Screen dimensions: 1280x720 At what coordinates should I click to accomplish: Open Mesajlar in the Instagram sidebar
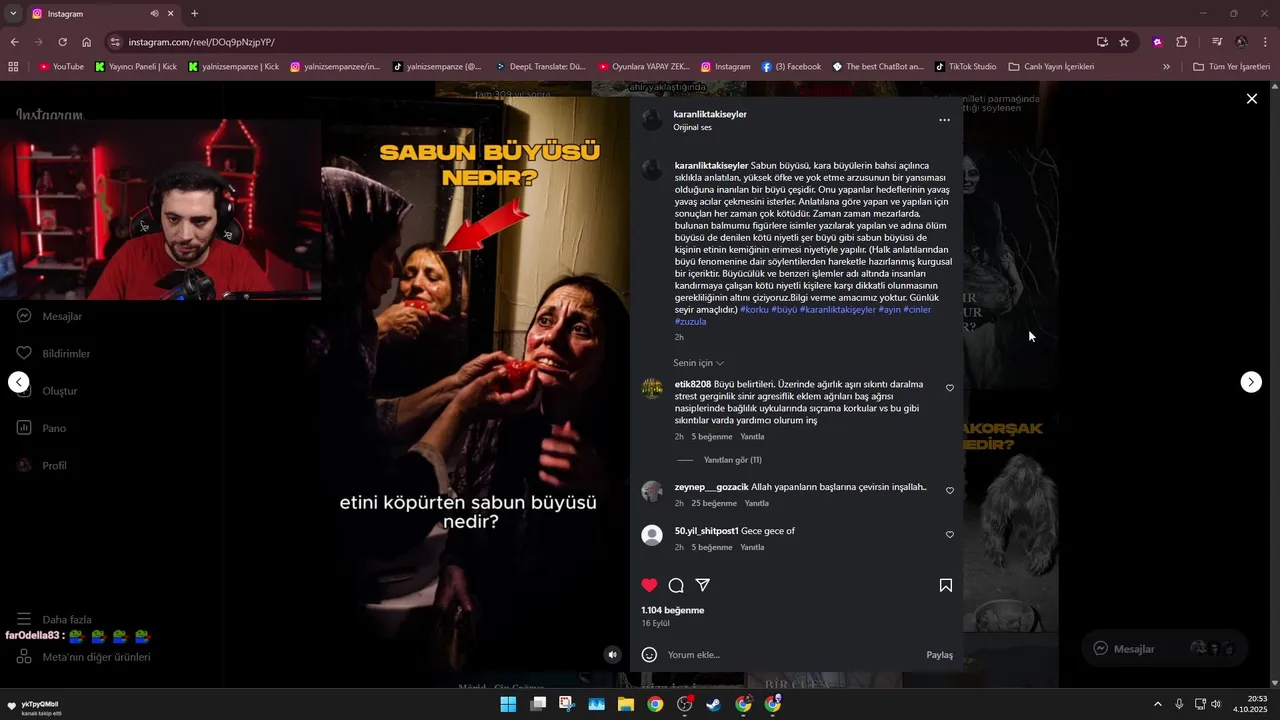pyautogui.click(x=50, y=316)
